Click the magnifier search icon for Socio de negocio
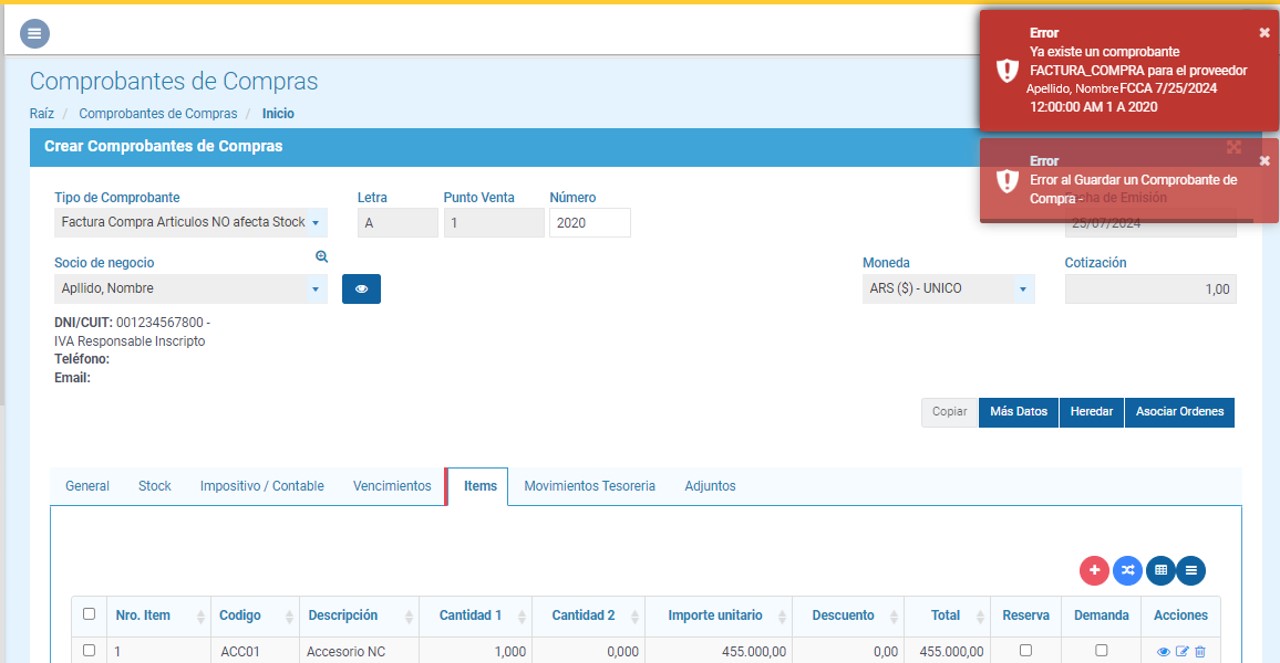Screen dimensions: 1280x663 click(321, 257)
